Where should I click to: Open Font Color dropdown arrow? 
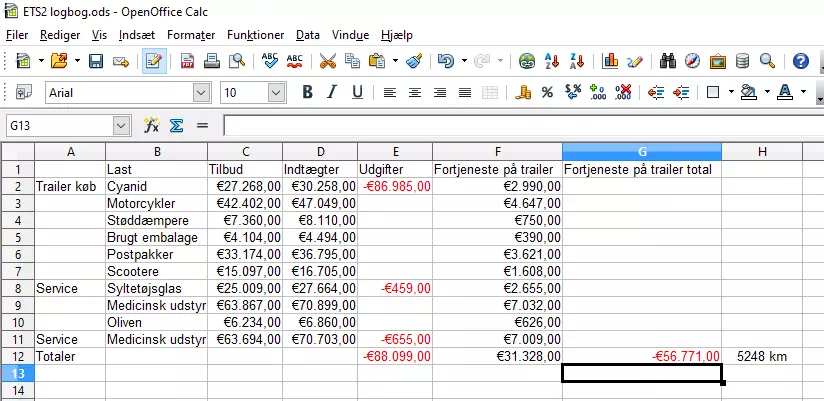[803, 92]
